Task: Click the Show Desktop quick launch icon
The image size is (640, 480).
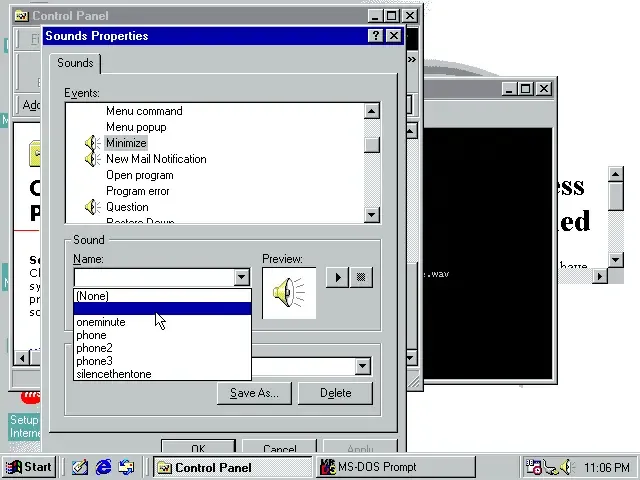Action: [x=80, y=467]
